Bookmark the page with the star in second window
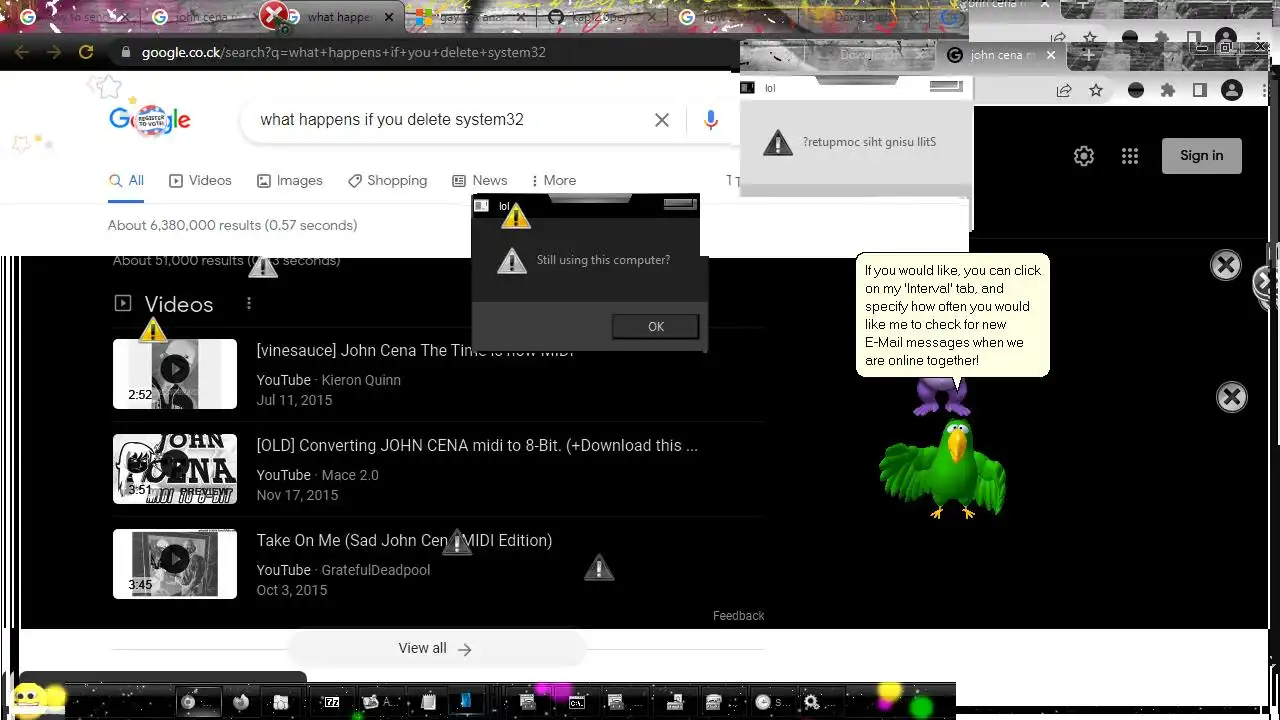 pos(1096,90)
